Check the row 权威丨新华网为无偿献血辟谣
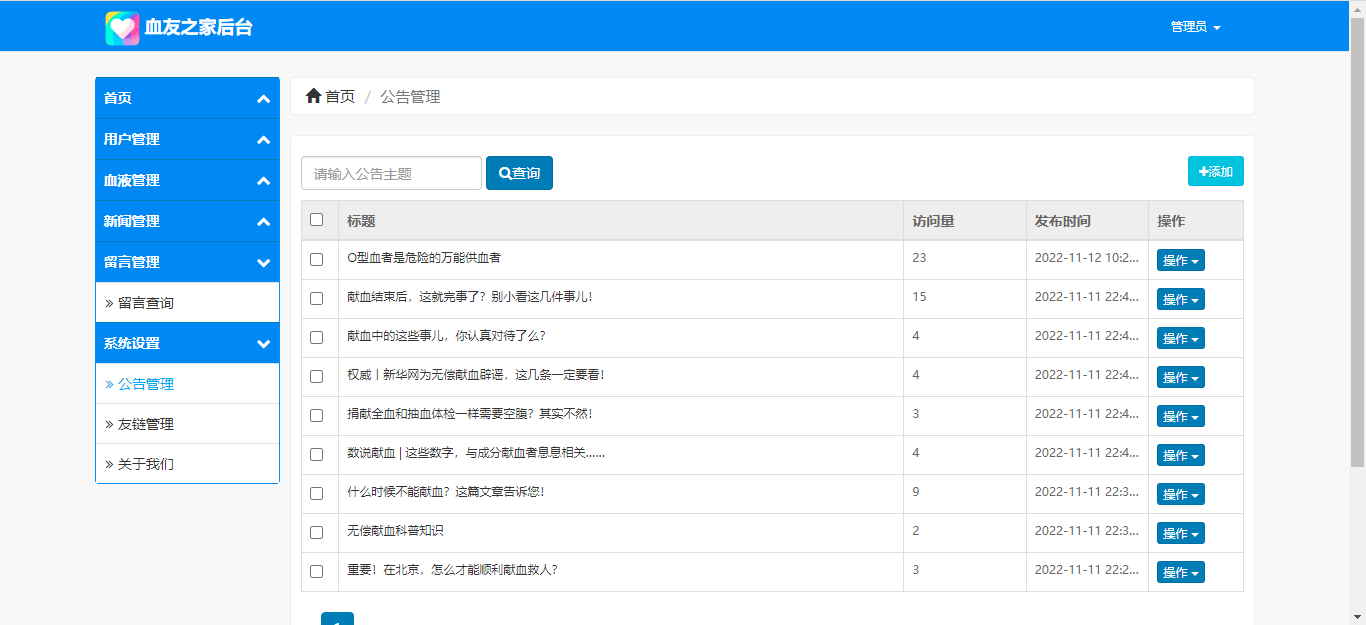Viewport: 1366px width, 625px height. pyautogui.click(x=317, y=376)
